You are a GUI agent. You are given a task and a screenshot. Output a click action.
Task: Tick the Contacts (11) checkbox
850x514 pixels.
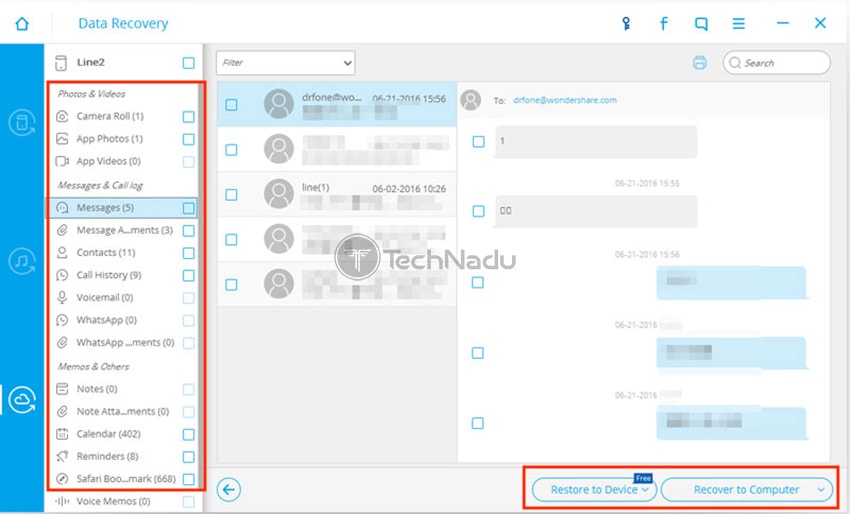[189, 253]
